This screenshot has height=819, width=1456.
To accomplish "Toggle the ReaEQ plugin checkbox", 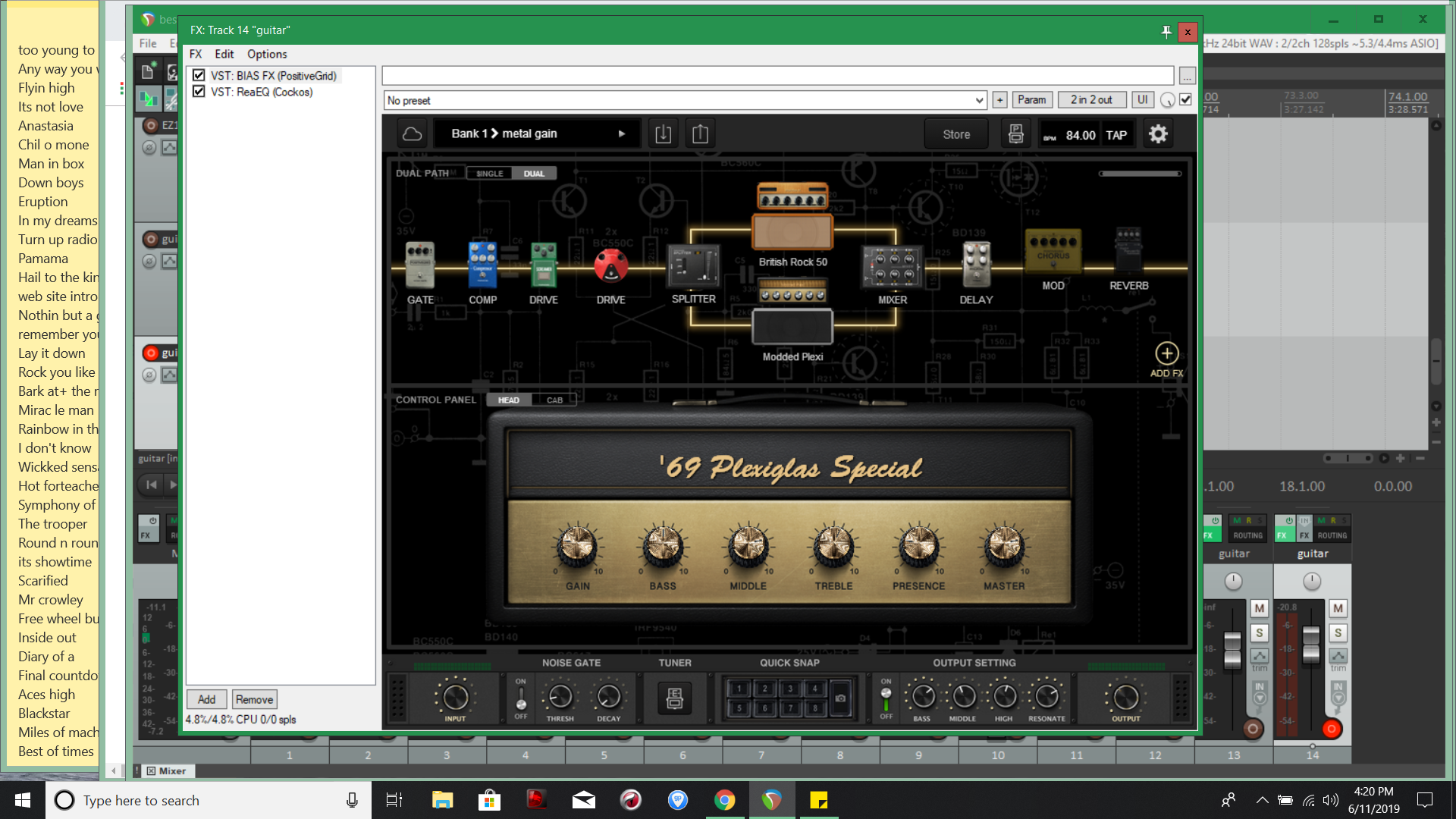I will pos(199,91).
